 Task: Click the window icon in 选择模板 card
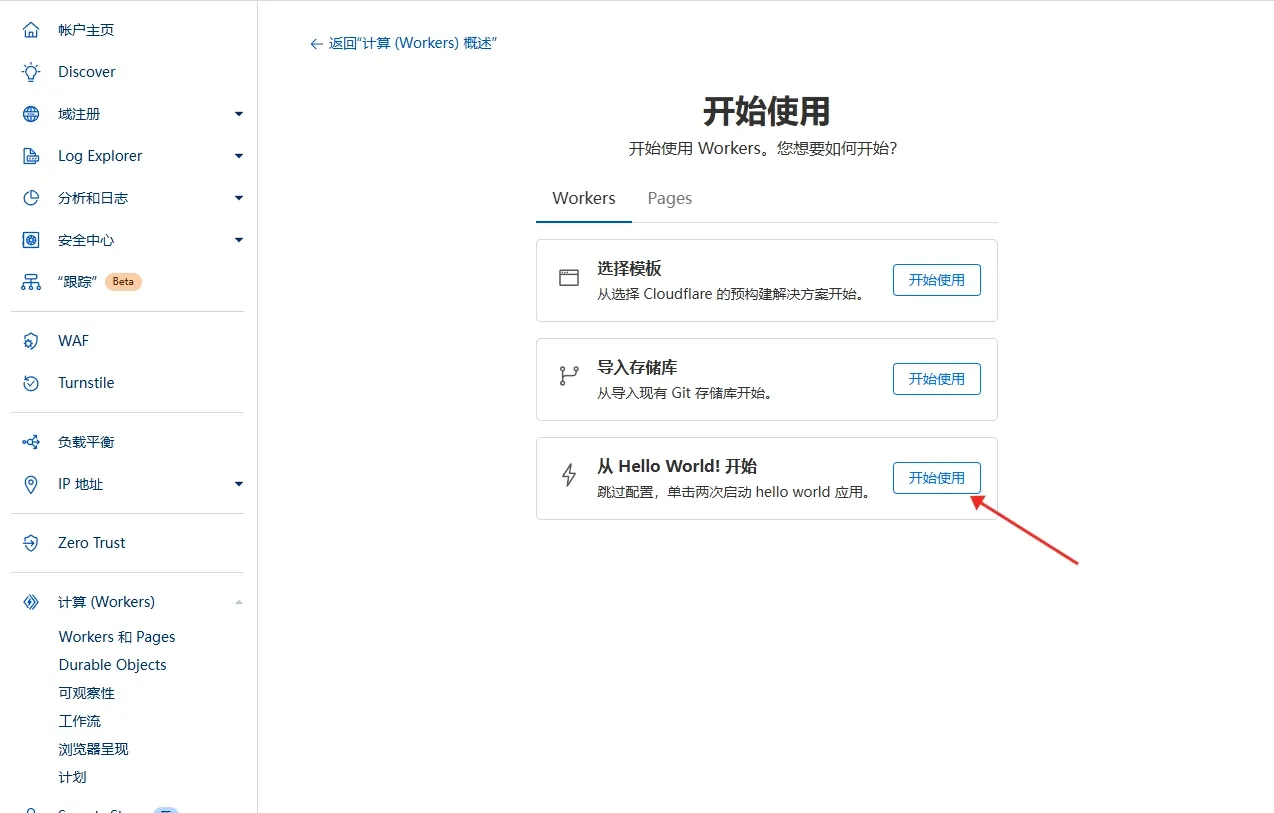click(x=569, y=278)
